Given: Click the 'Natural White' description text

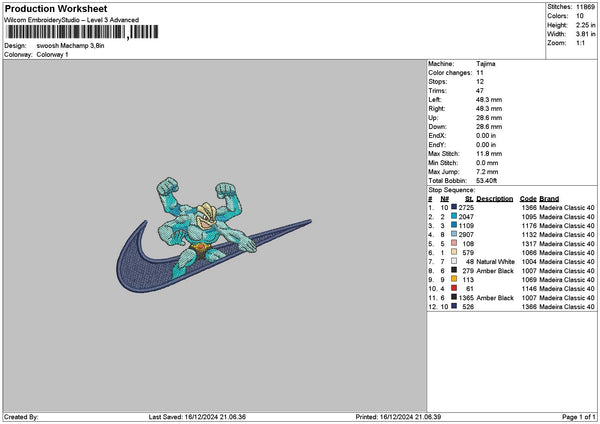Looking at the screenshot, I should (x=496, y=262).
